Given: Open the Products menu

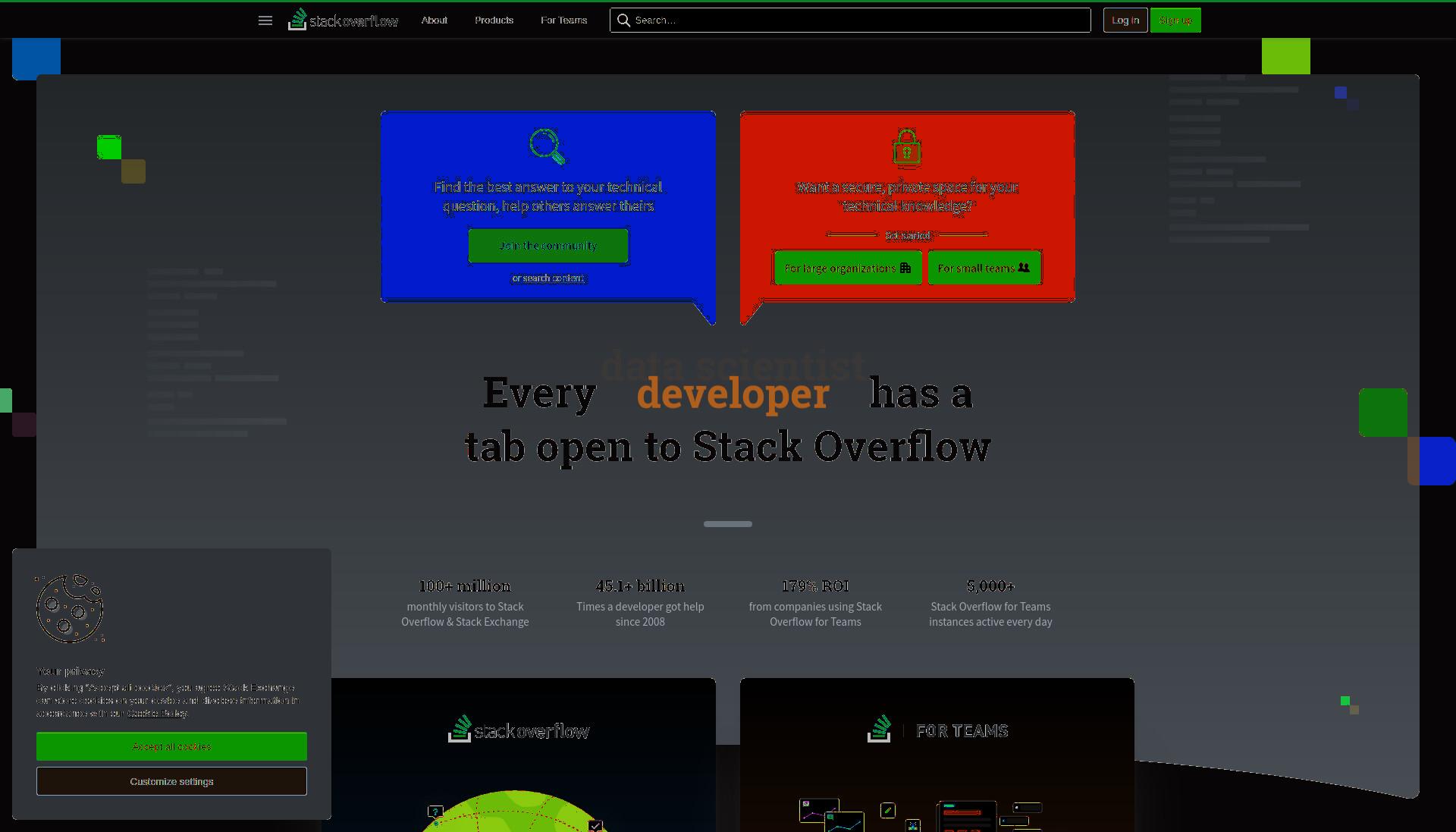Looking at the screenshot, I should [x=494, y=20].
